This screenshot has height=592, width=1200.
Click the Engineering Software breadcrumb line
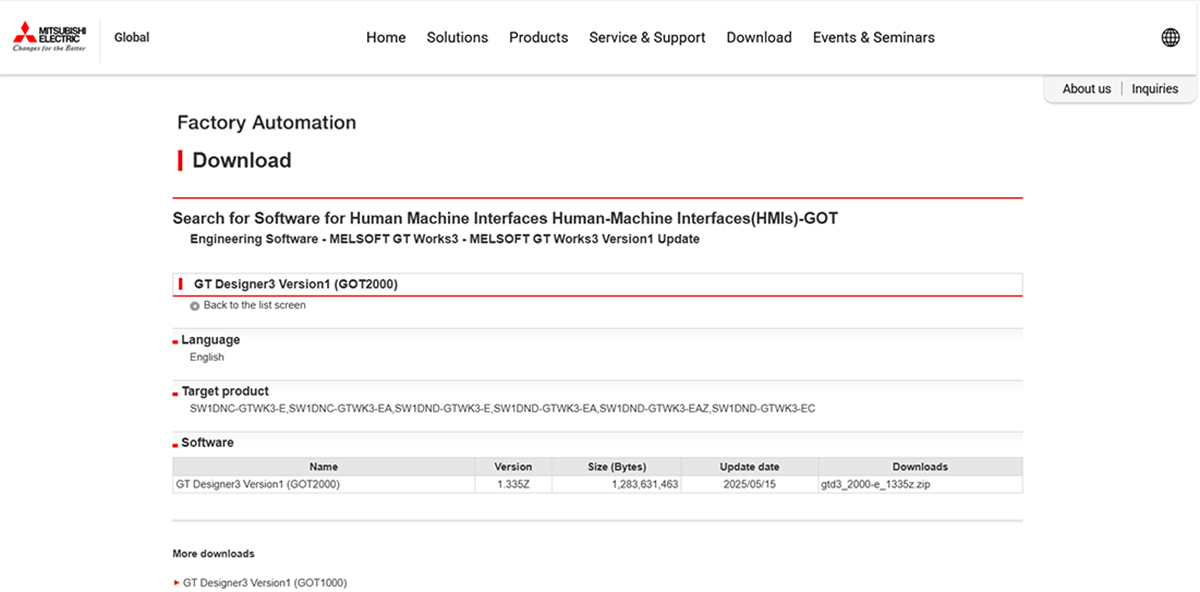445,239
